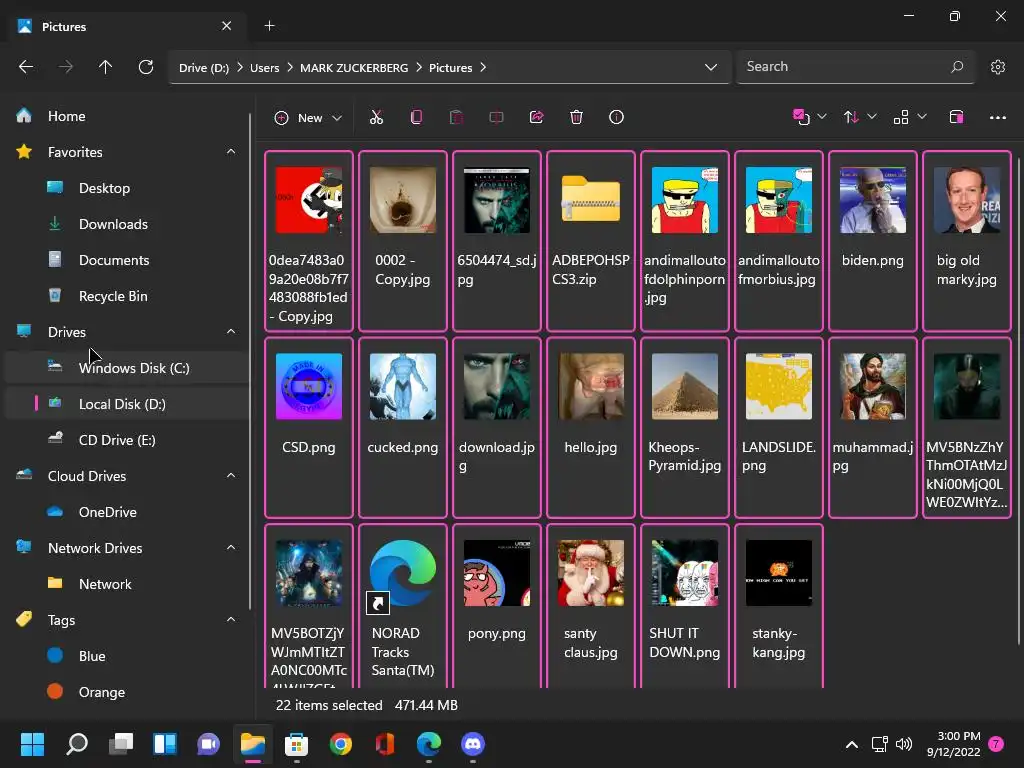This screenshot has width=1024, height=768.
Task: Click the Cut scissors icon in toolbar
Action: 376,118
